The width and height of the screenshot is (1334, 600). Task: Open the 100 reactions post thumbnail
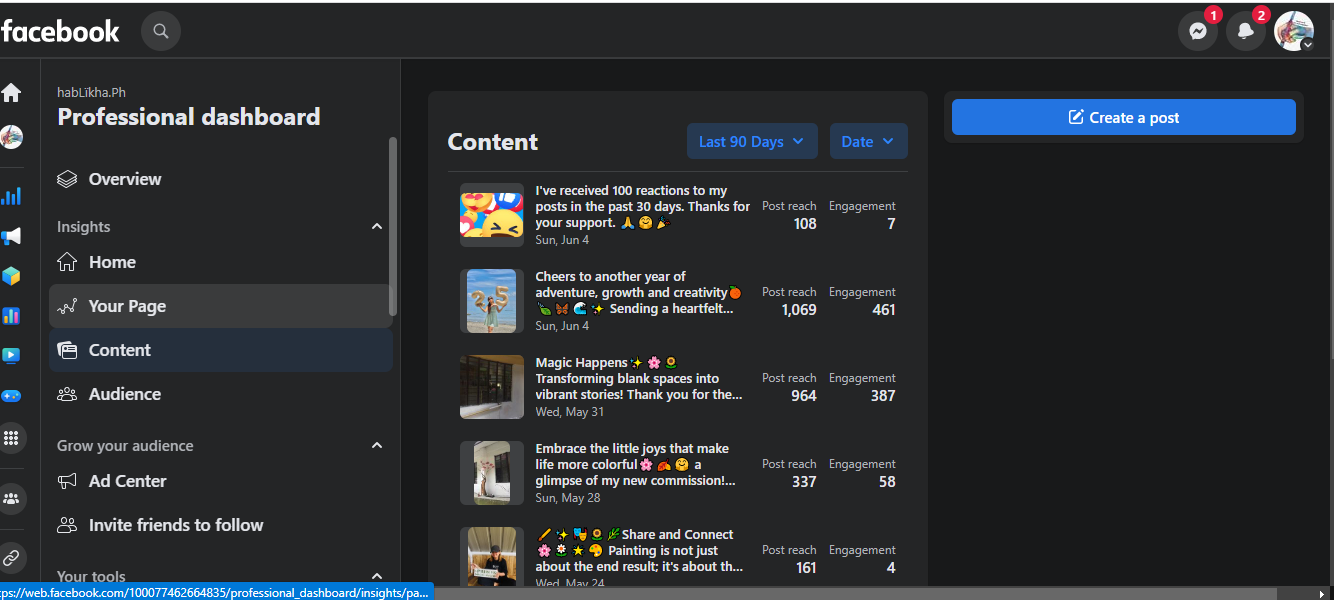[492, 215]
